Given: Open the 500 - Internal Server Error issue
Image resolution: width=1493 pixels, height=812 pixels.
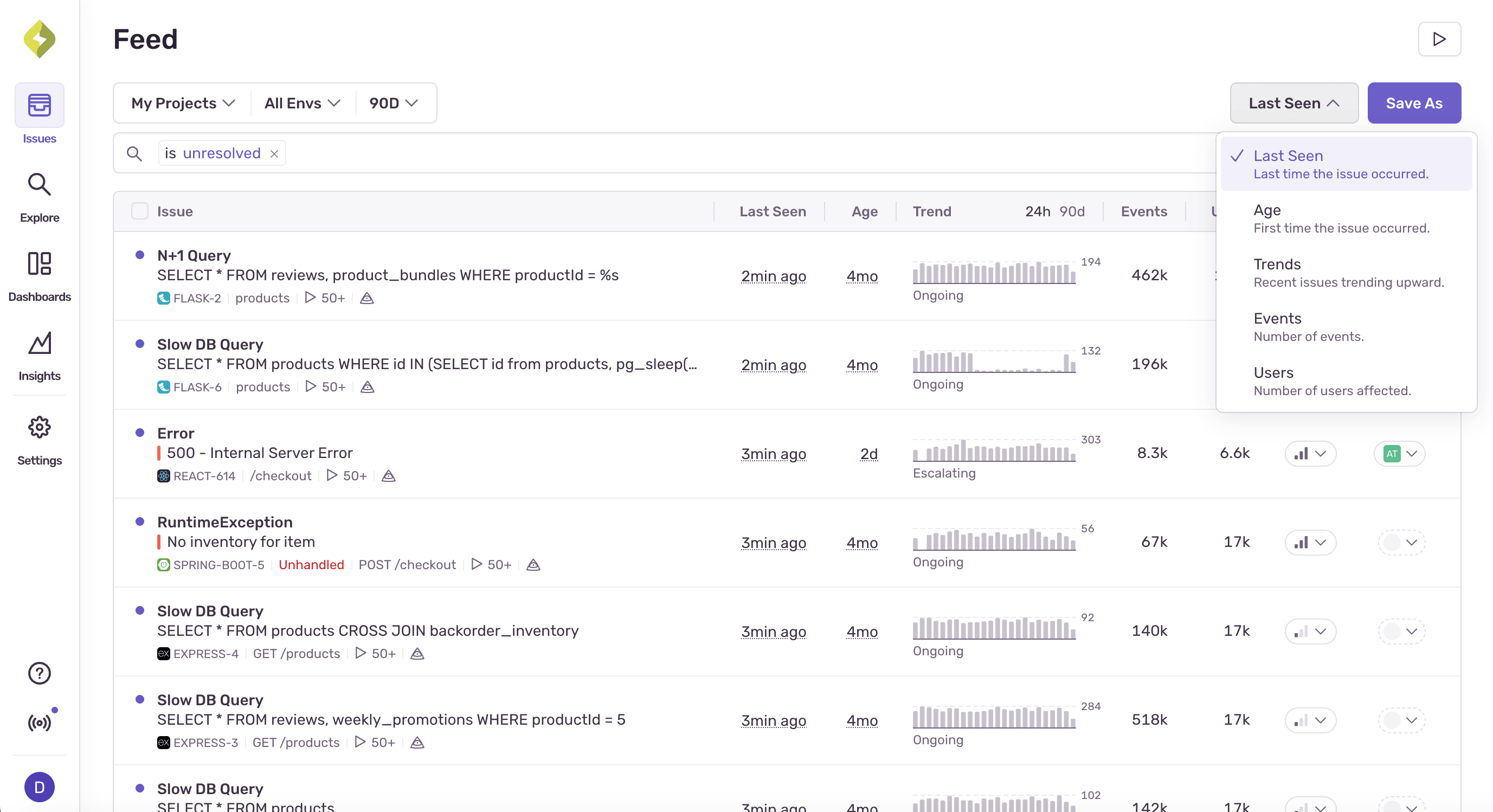Looking at the screenshot, I should (x=259, y=453).
